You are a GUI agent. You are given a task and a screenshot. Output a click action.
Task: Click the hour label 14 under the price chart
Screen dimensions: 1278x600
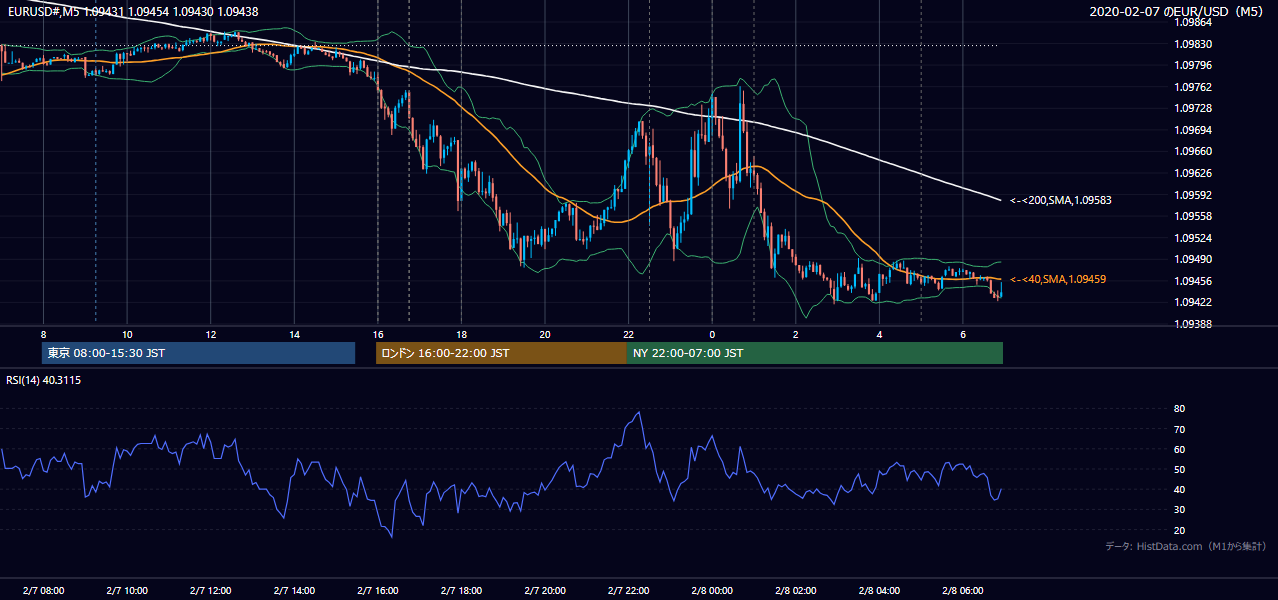pyautogui.click(x=294, y=334)
